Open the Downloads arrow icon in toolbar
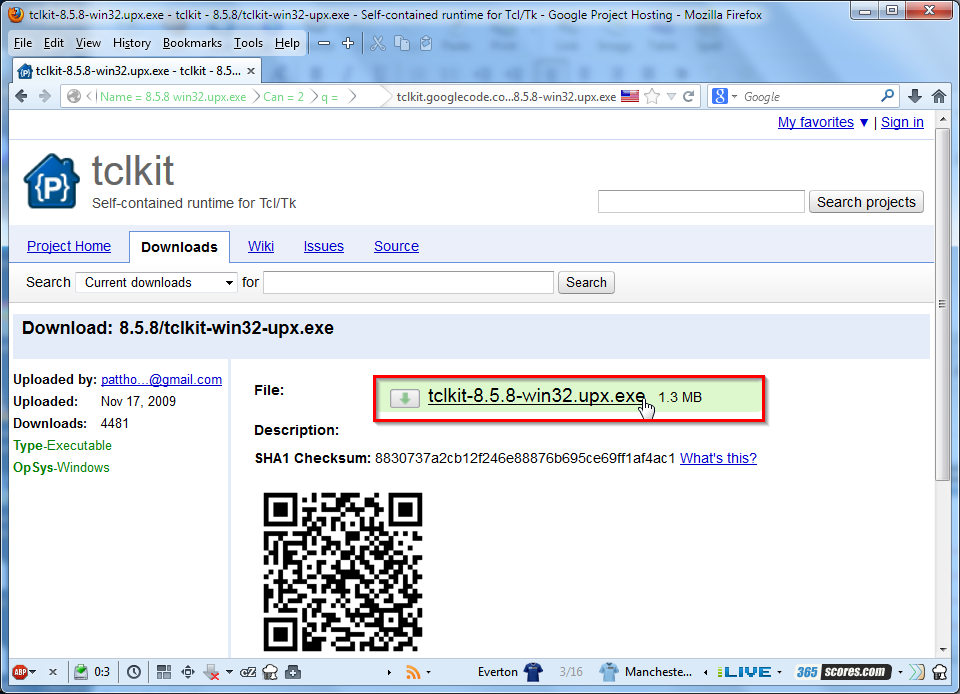Image resolution: width=960 pixels, height=694 pixels. 914,97
